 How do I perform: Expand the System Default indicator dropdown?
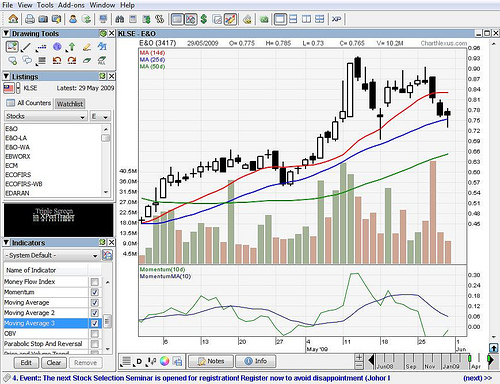(52, 255)
